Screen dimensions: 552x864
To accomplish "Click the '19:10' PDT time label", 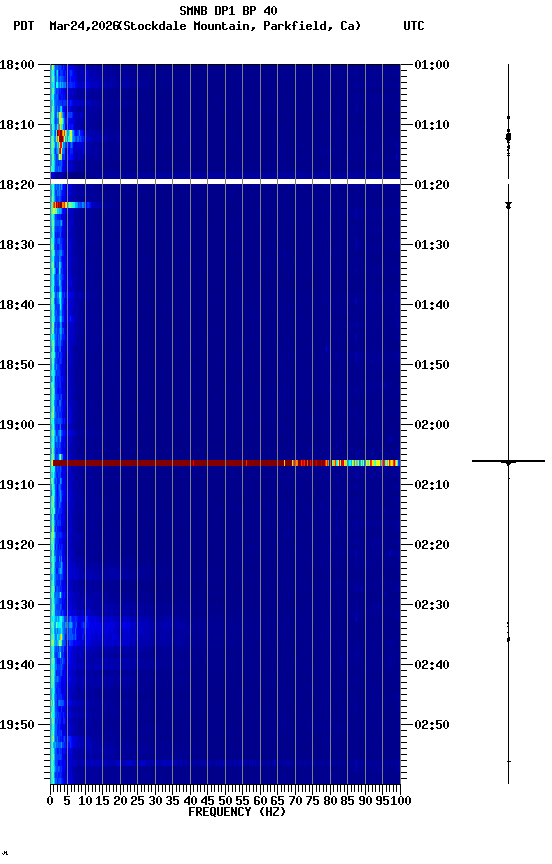I will (x=17, y=485).
